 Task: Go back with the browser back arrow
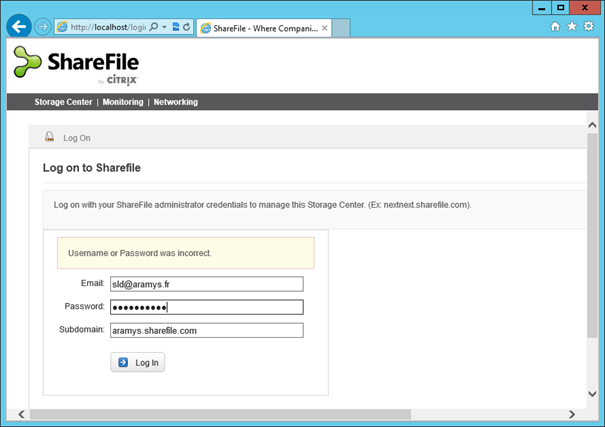[19, 27]
